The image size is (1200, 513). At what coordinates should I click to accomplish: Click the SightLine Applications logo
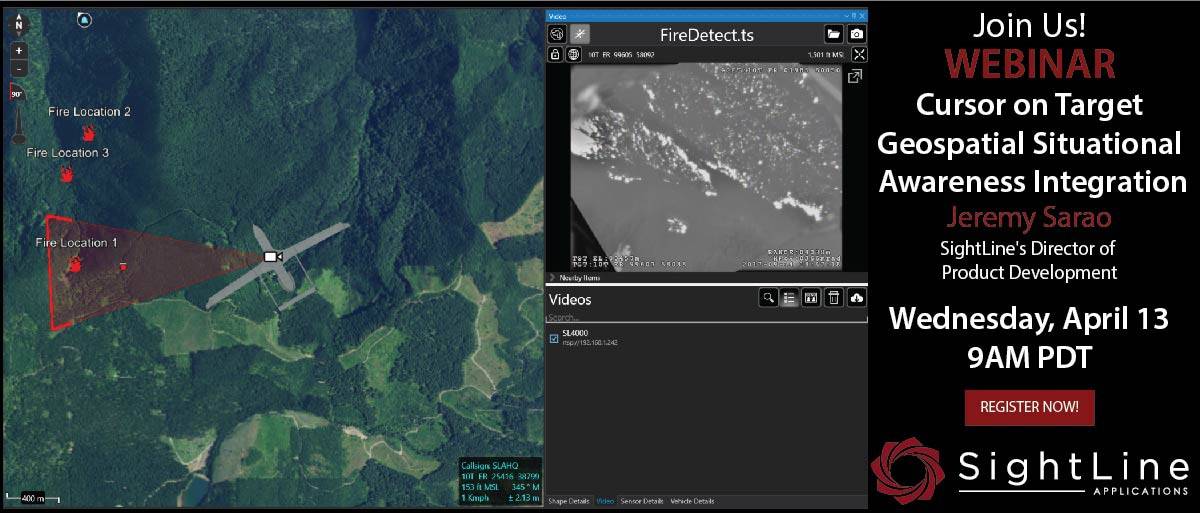click(1030, 469)
